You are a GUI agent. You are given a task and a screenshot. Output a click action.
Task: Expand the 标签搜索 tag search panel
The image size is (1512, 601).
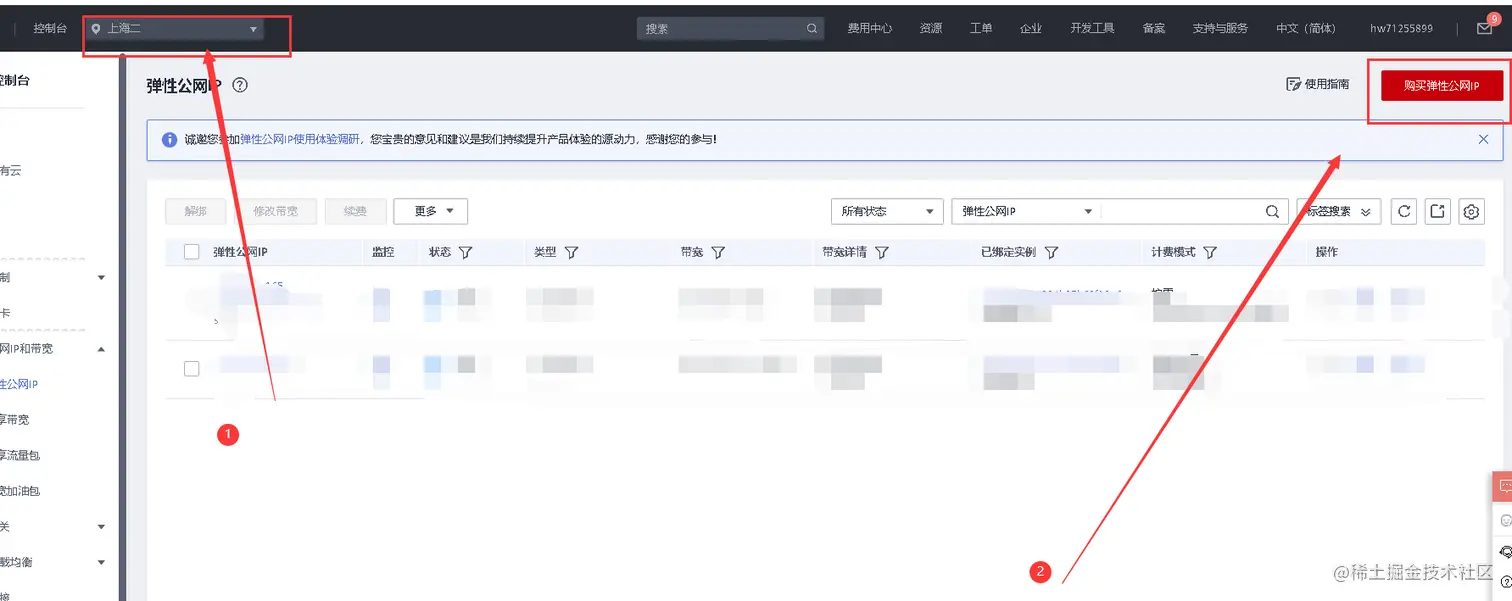(x=1339, y=211)
